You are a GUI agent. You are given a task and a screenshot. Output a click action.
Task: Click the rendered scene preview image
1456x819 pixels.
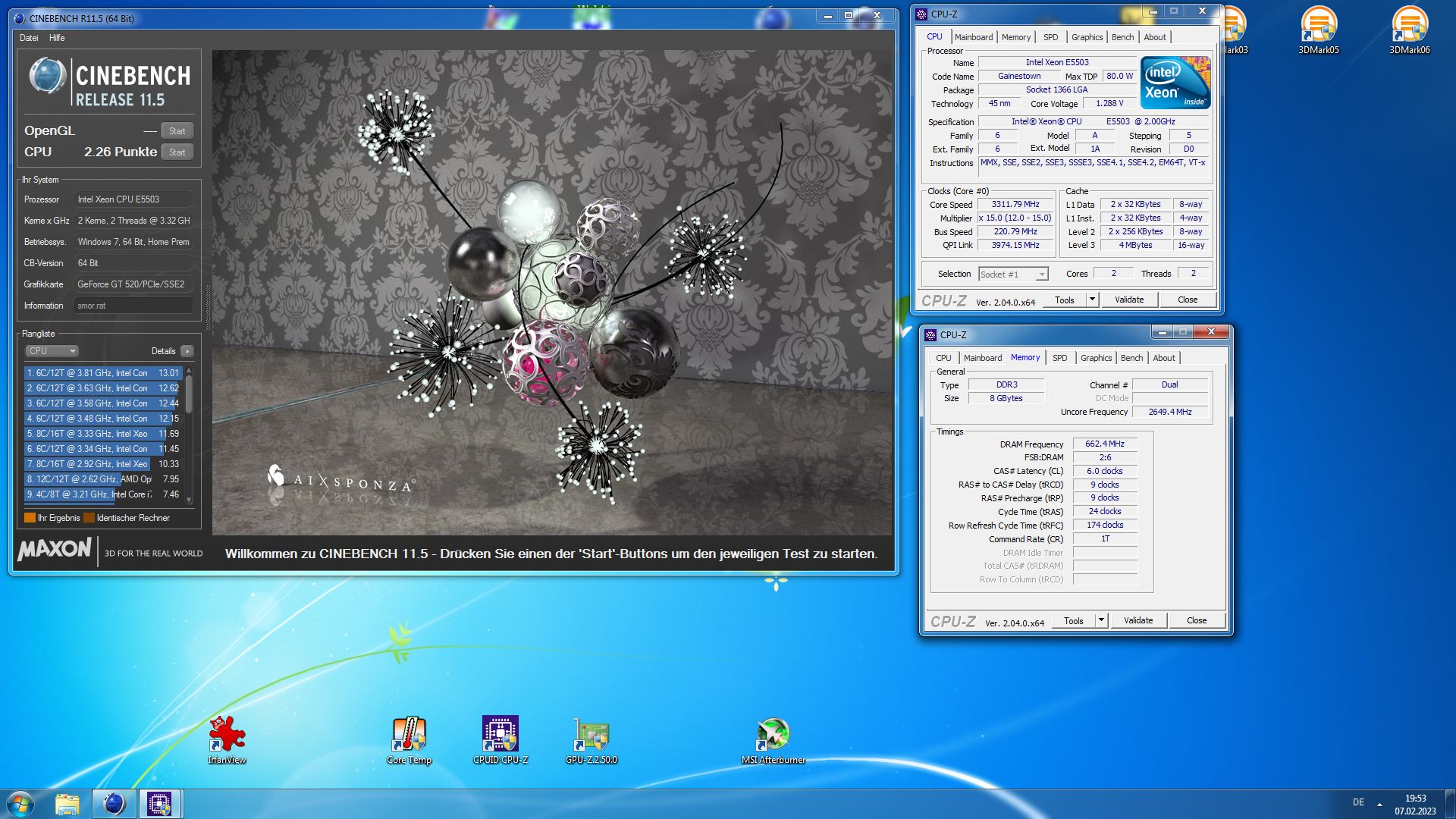click(553, 293)
